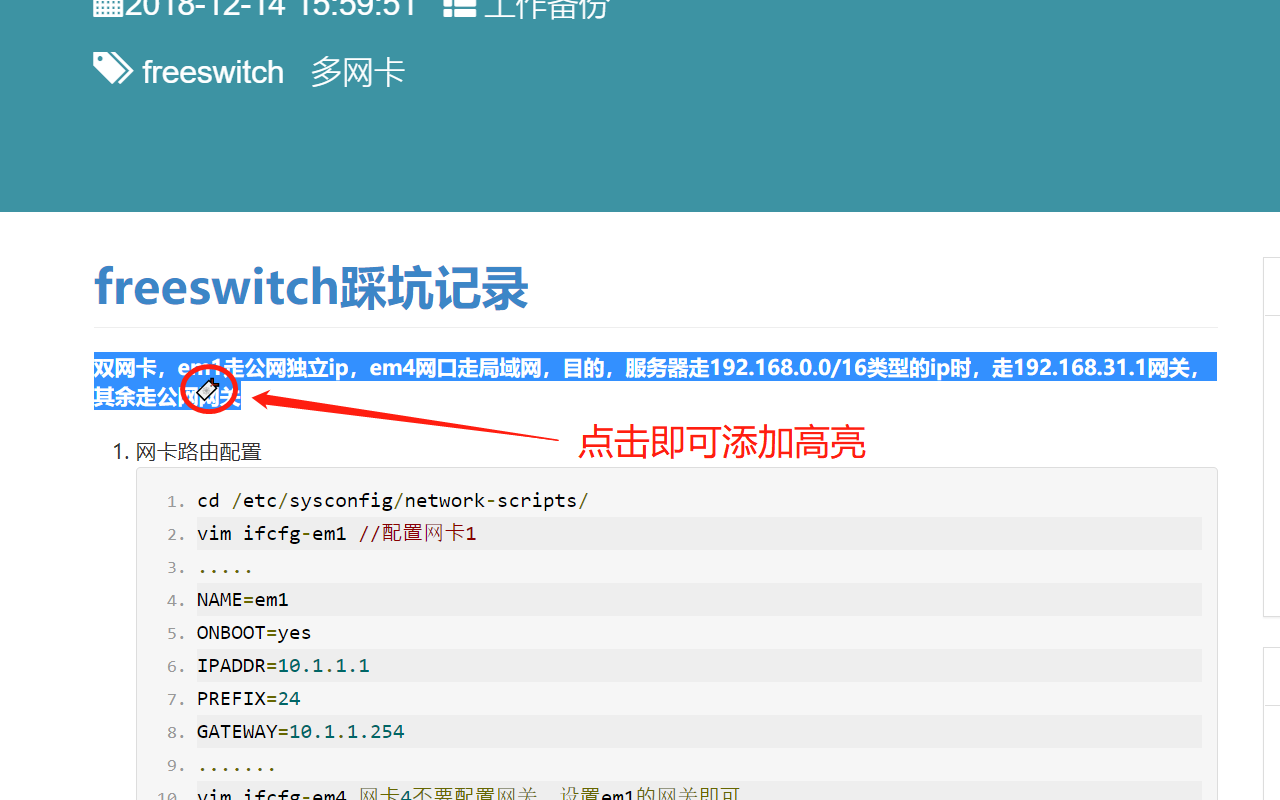
Task: Click code line cd /etc/sysconfig/network-scripts/
Action: point(393,501)
